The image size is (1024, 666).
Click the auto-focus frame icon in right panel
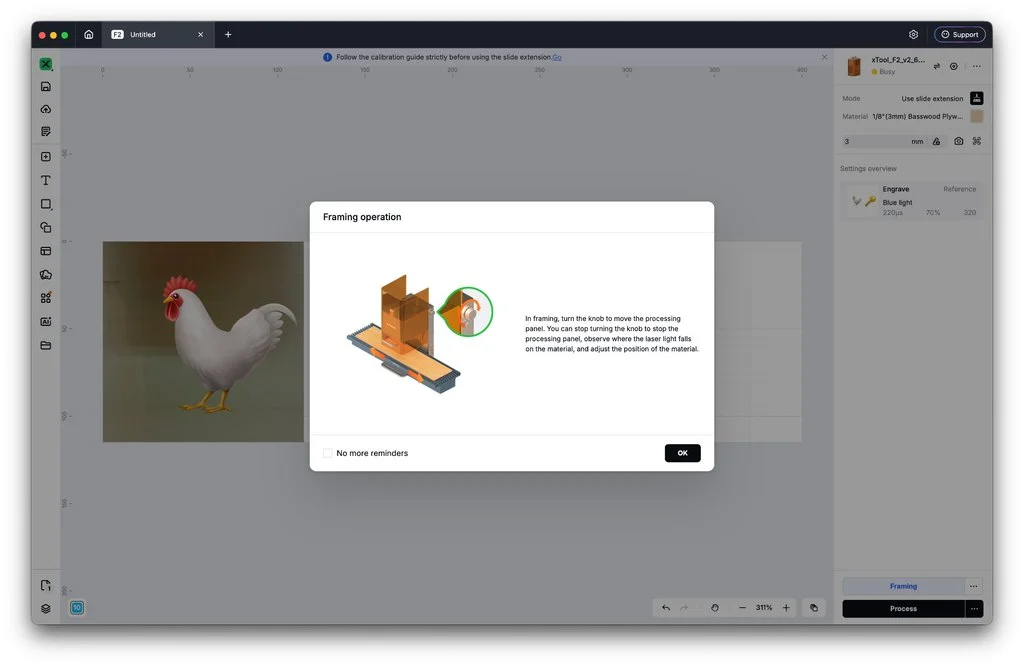(x=977, y=141)
